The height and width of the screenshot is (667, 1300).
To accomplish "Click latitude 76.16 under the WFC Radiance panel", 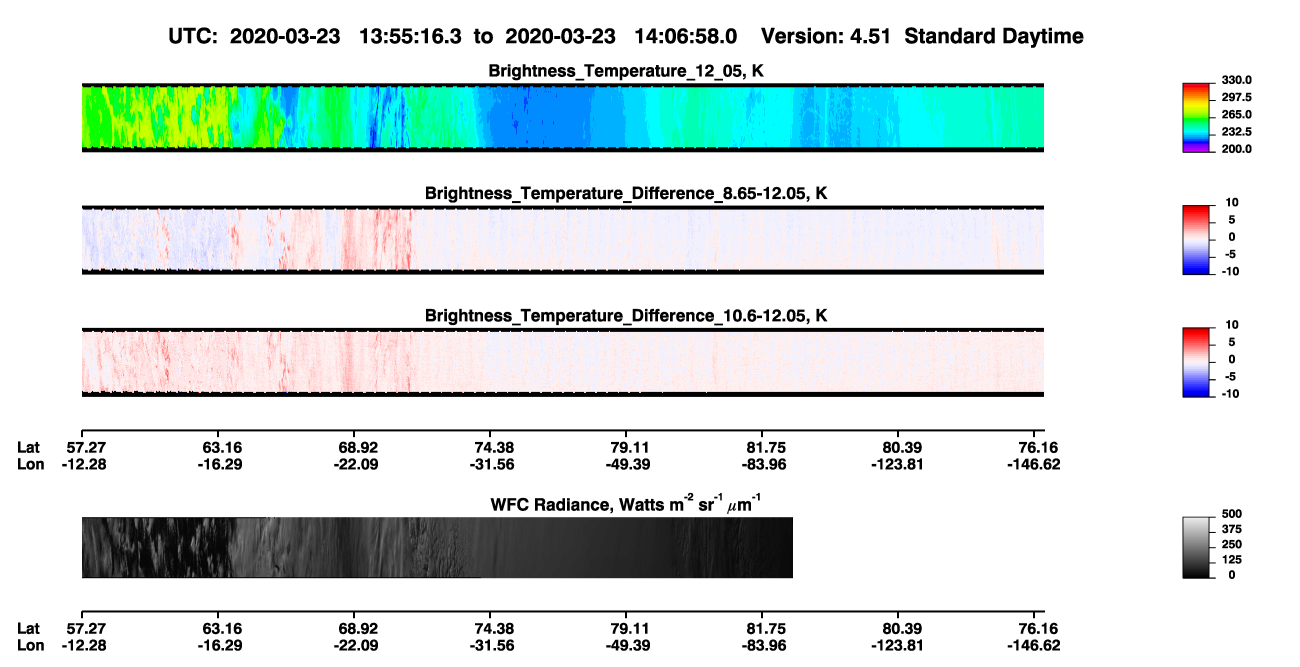I will pyautogui.click(x=1039, y=628).
